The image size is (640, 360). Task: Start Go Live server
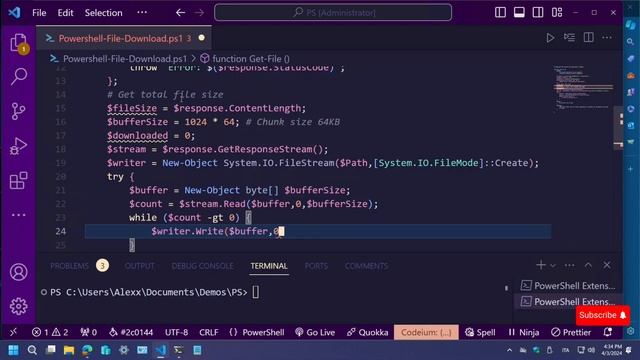(315, 332)
